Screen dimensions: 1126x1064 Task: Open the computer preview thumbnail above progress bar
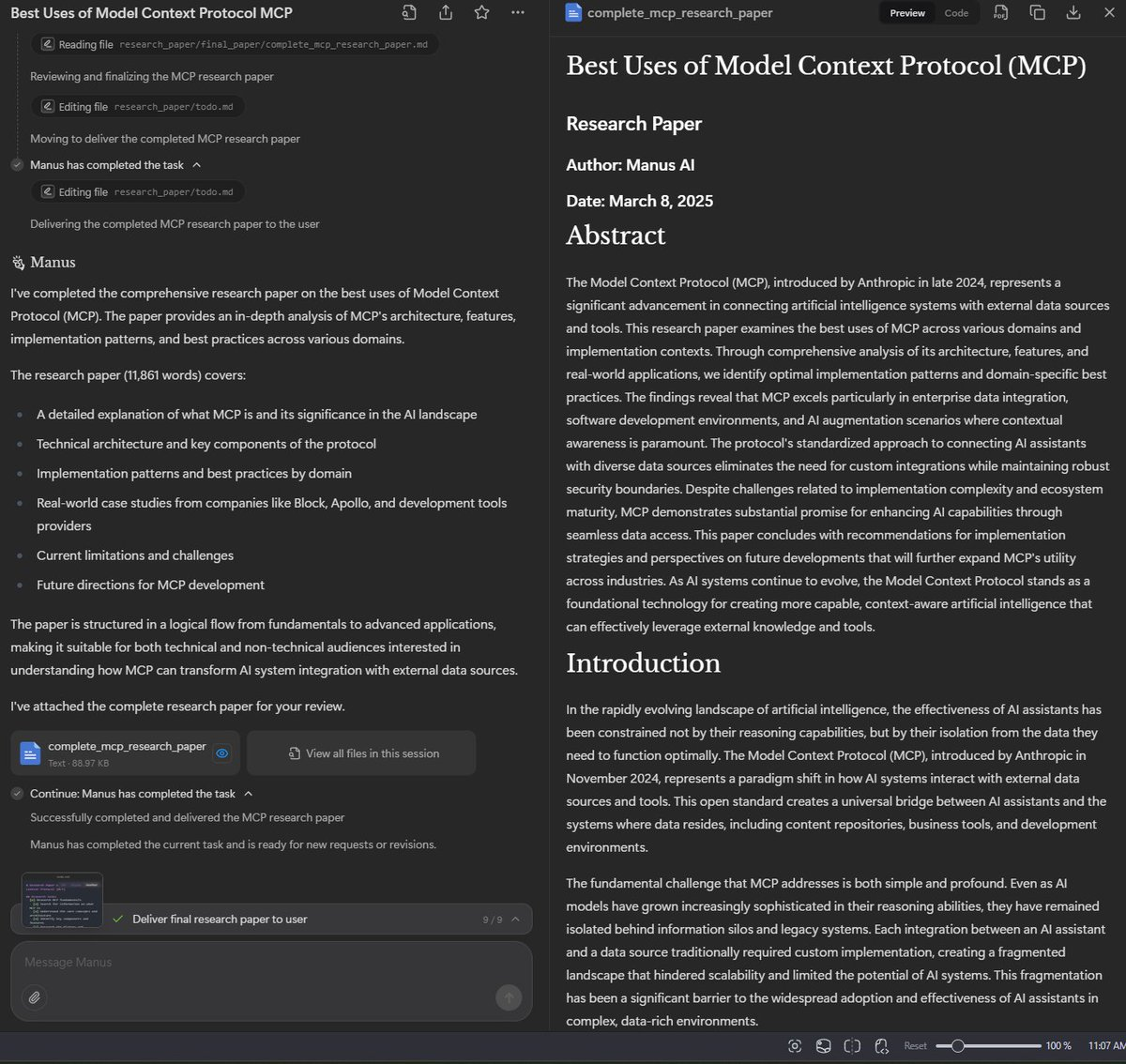pos(62,900)
